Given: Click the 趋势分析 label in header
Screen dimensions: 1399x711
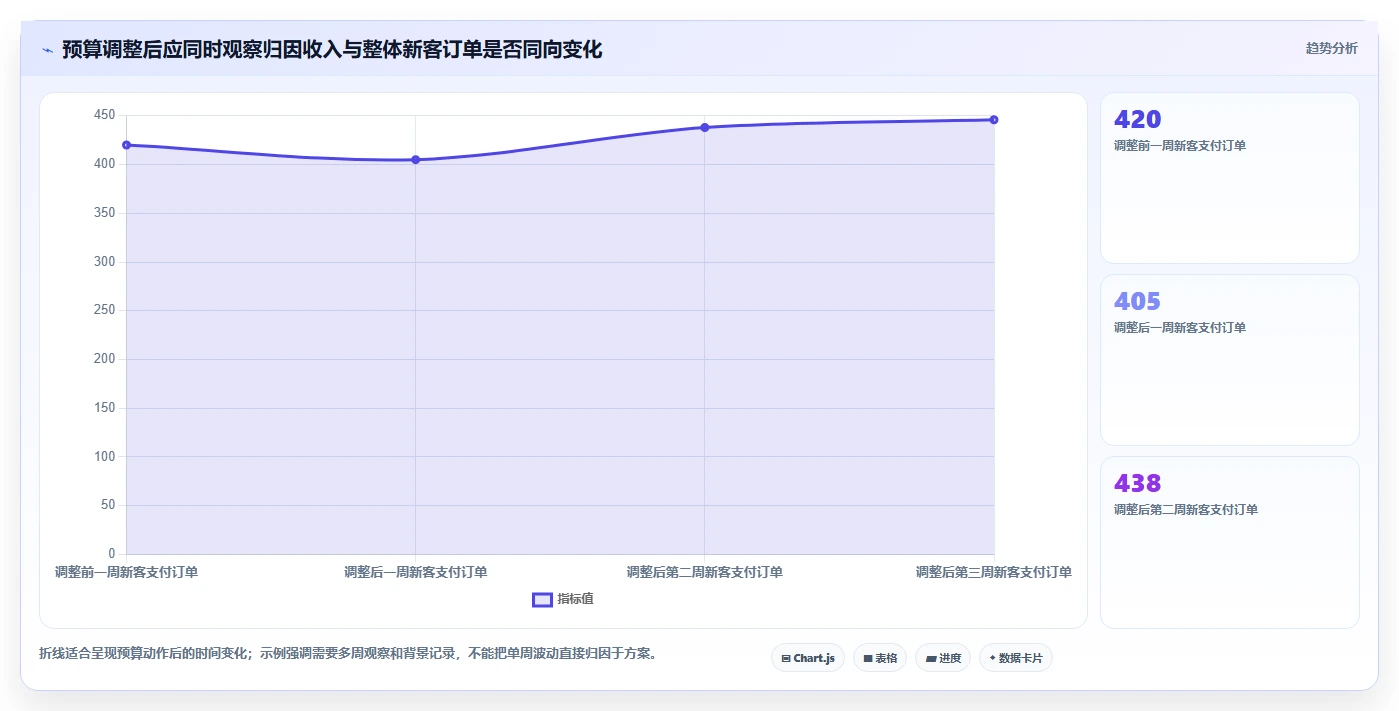Looking at the screenshot, I should [1331, 48].
